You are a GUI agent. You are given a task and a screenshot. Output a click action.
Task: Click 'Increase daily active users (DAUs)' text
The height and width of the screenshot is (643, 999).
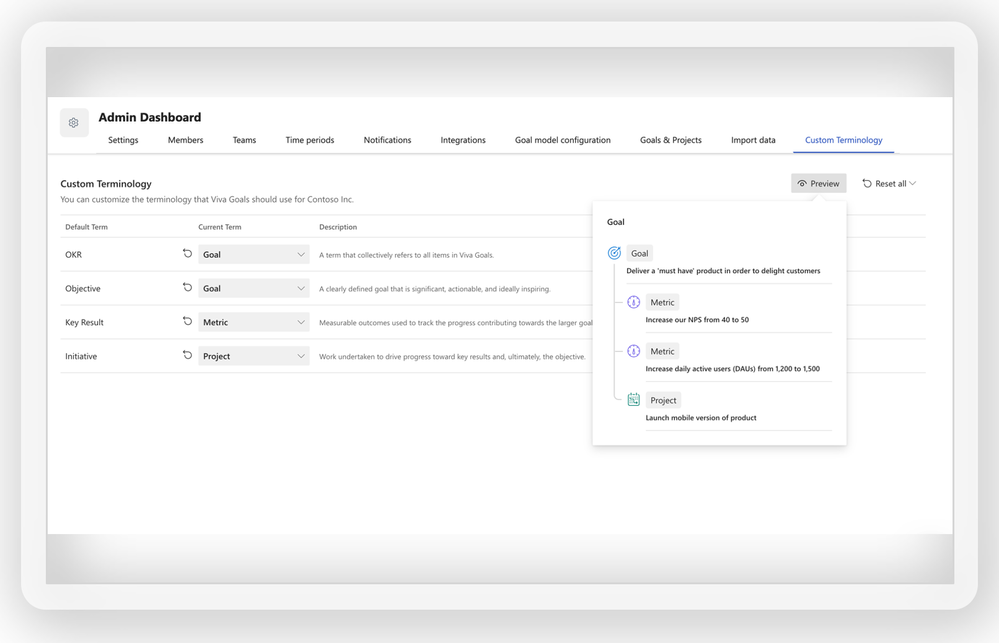(x=733, y=369)
